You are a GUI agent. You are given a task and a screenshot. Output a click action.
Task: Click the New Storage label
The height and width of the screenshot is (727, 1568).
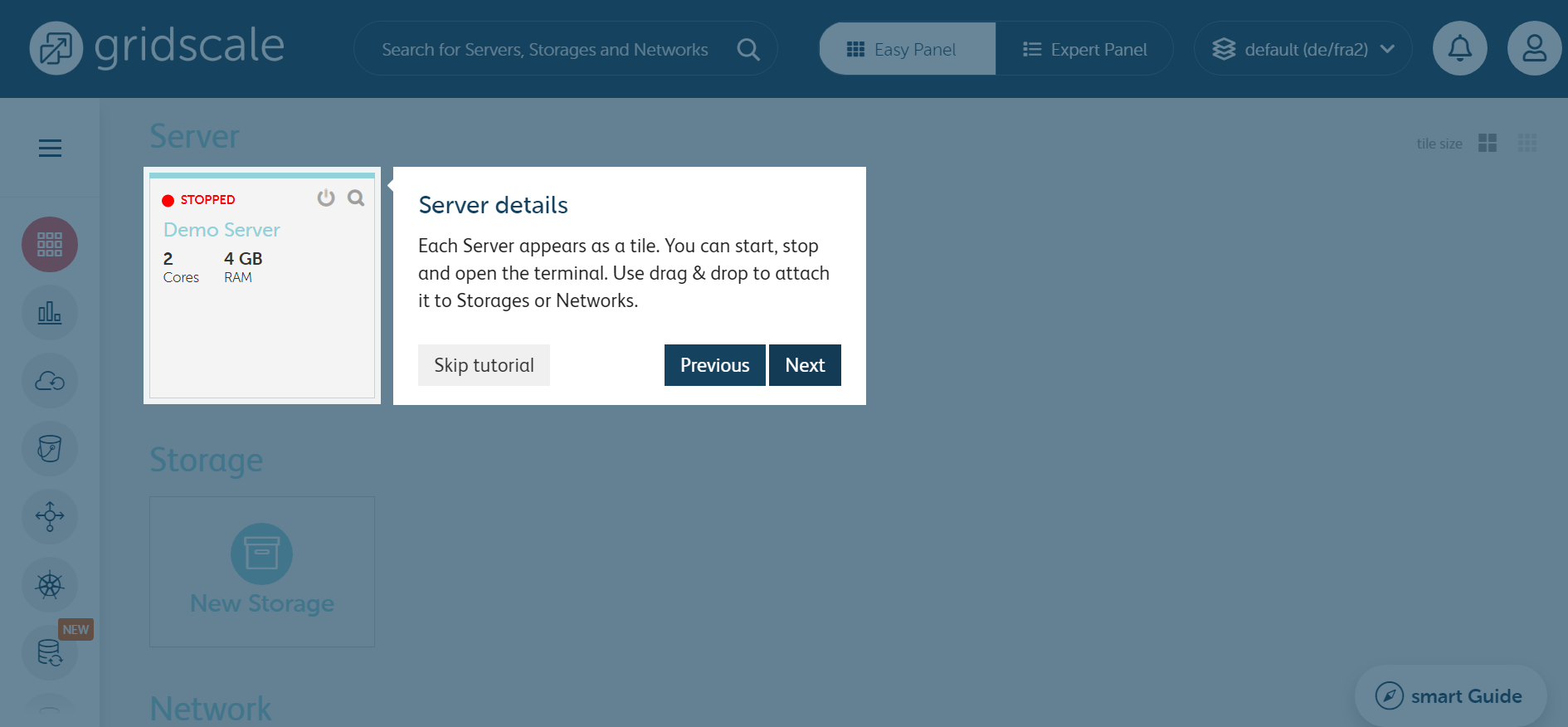coord(262,603)
